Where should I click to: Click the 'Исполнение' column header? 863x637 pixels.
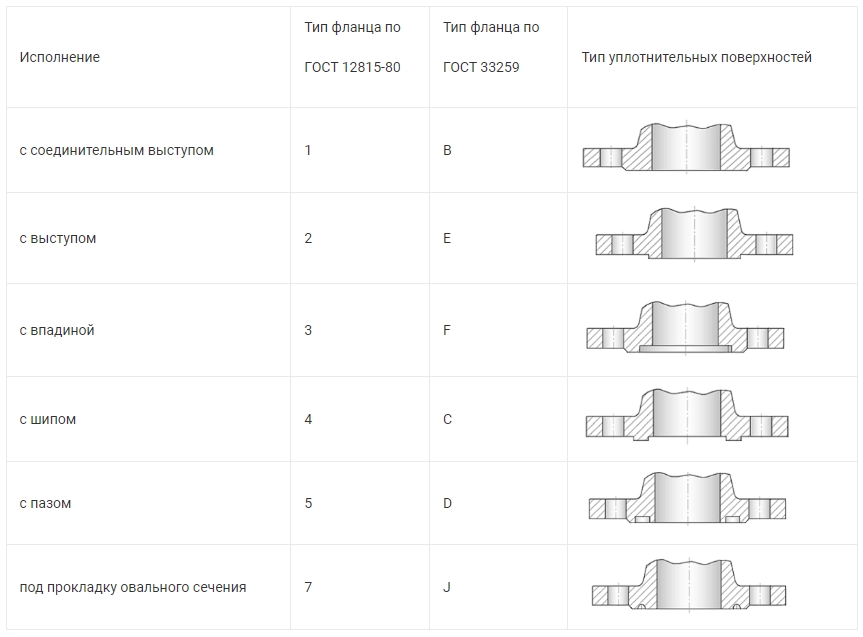click(60, 57)
